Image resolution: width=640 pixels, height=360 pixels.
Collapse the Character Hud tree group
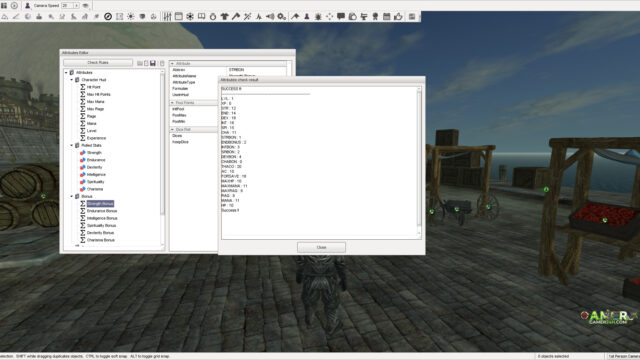[x=71, y=80]
